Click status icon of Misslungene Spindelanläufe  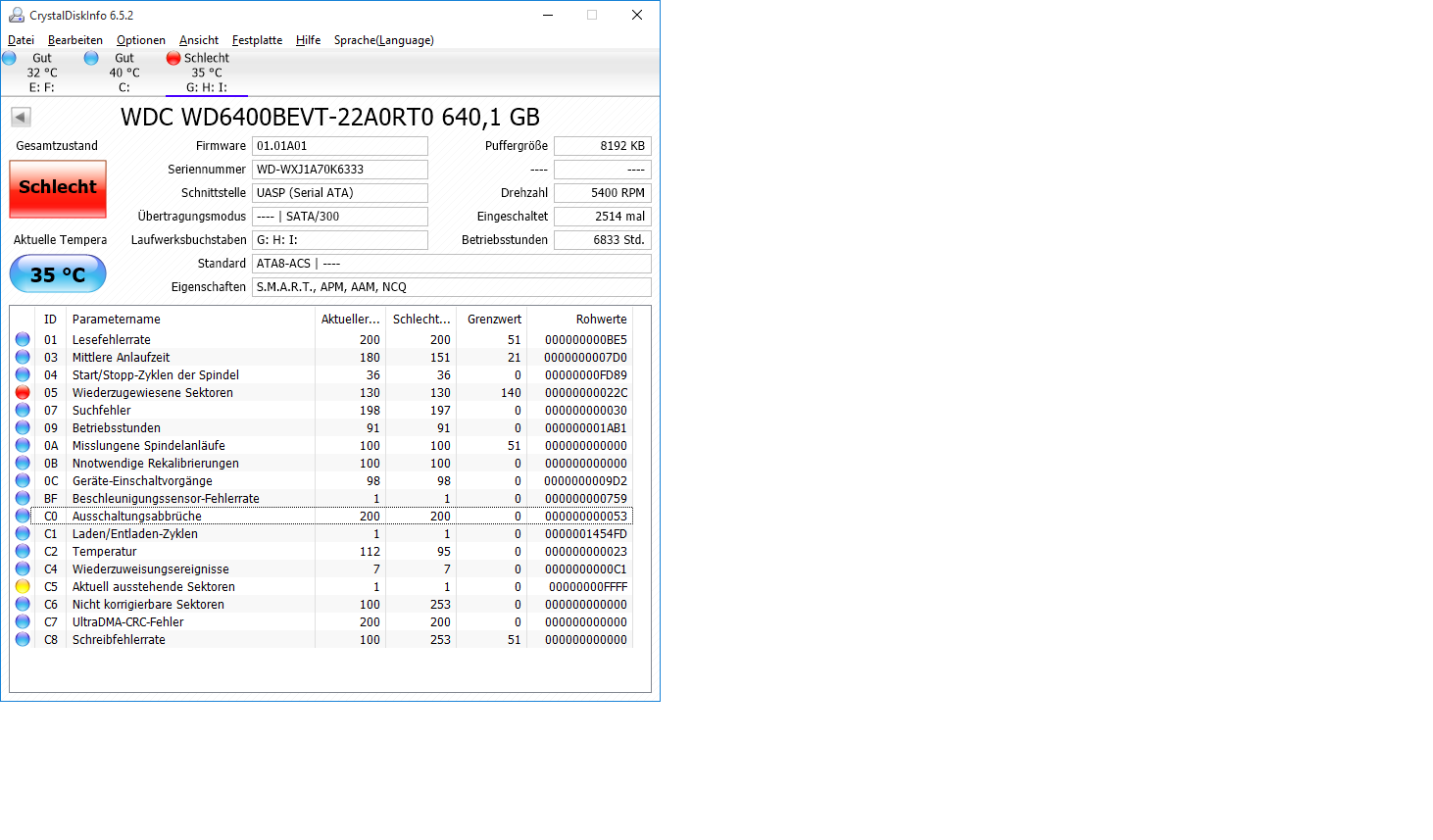pos(23,445)
